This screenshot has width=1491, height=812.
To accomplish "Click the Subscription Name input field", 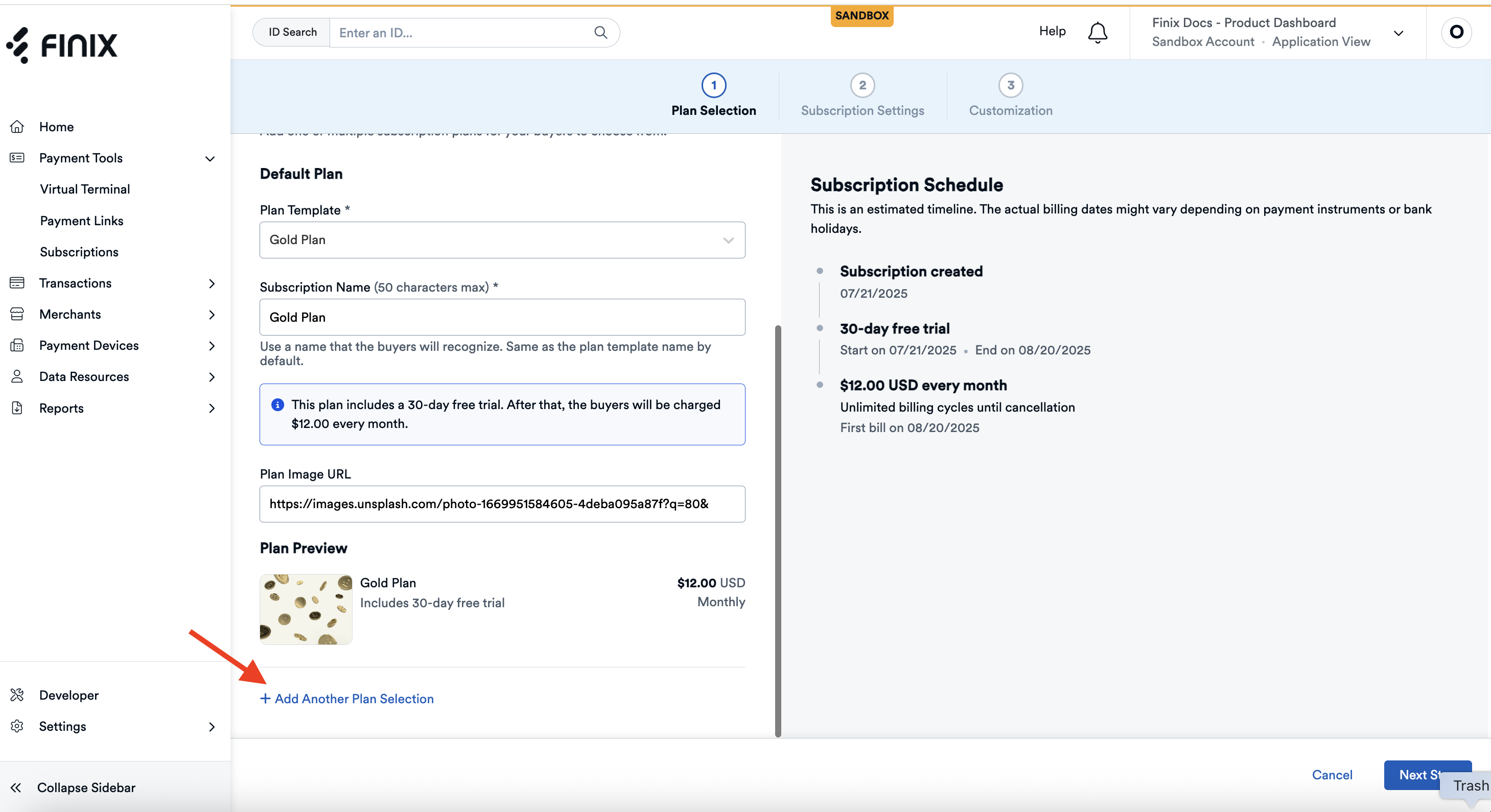I will 502,317.
